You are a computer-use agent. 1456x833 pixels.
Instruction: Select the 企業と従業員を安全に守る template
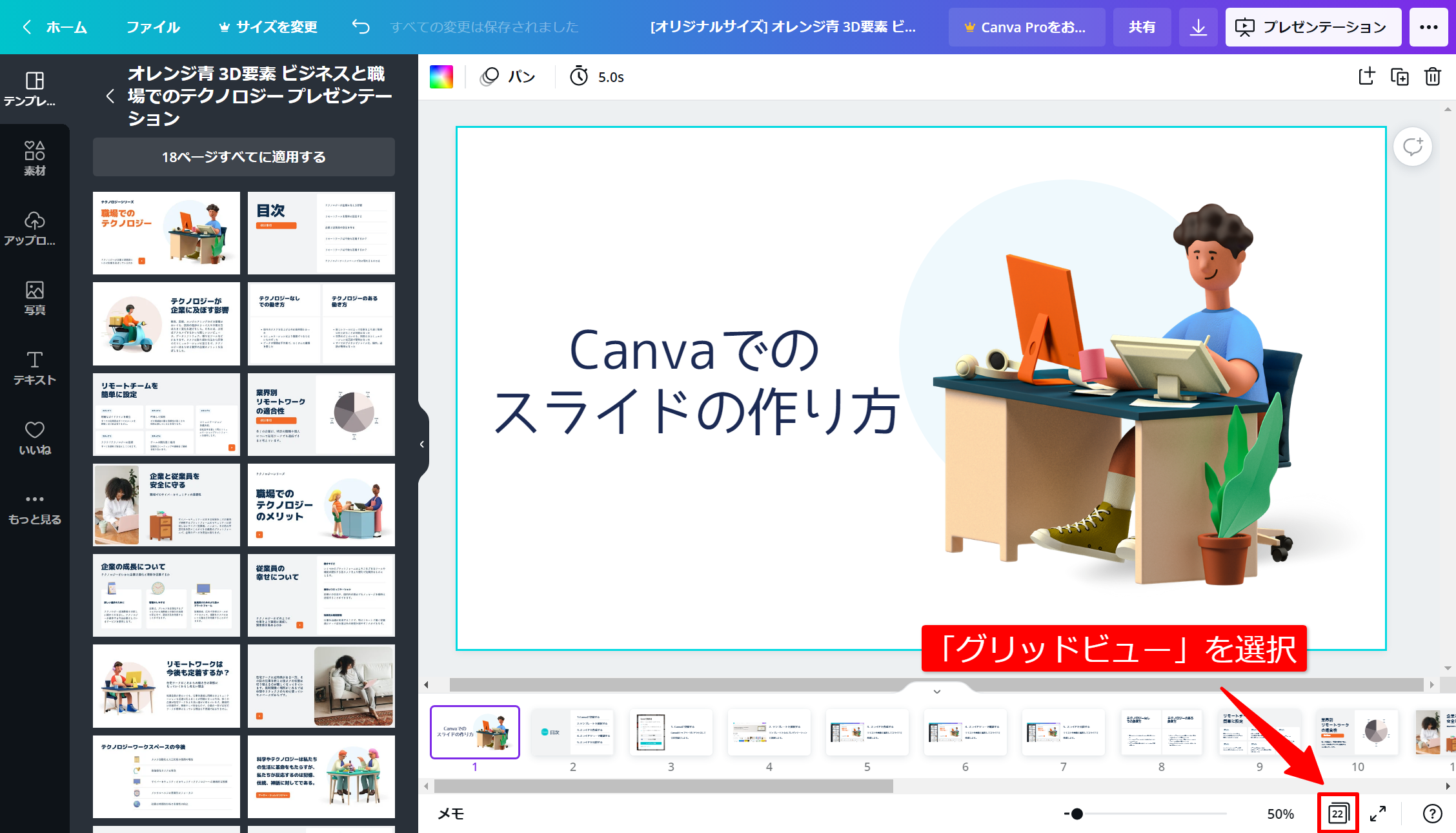pyautogui.click(x=167, y=505)
